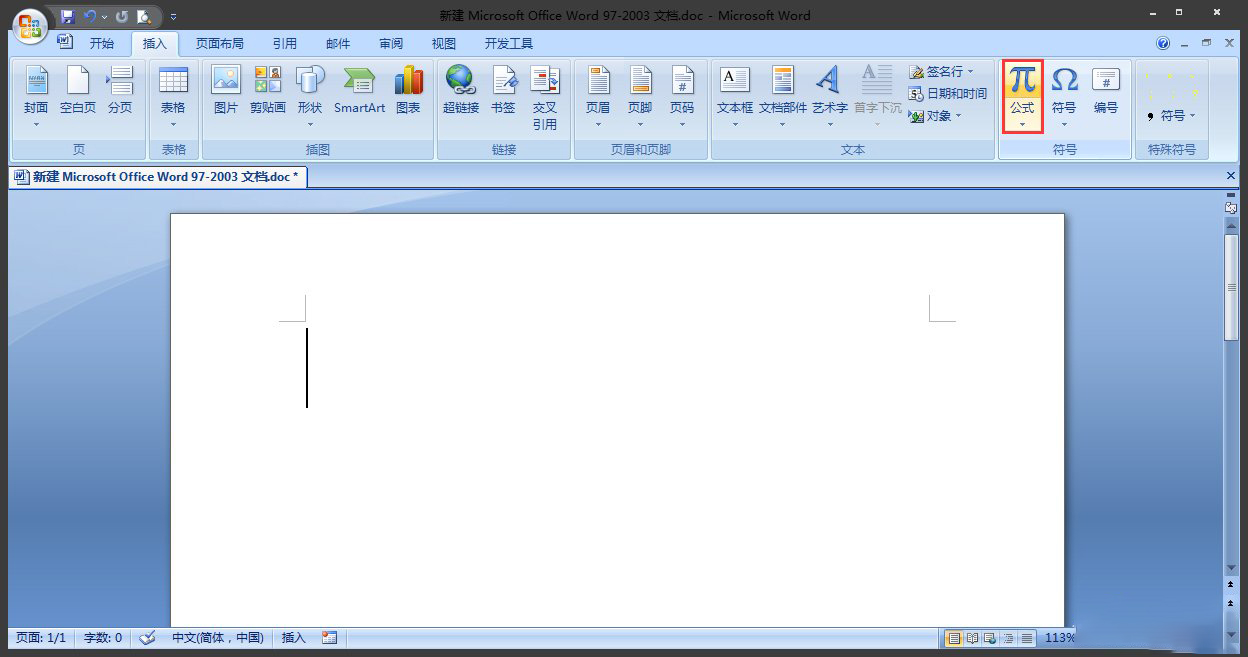Click the 签名行 signature line button
The width and height of the screenshot is (1248, 657).
pyautogui.click(x=942, y=72)
